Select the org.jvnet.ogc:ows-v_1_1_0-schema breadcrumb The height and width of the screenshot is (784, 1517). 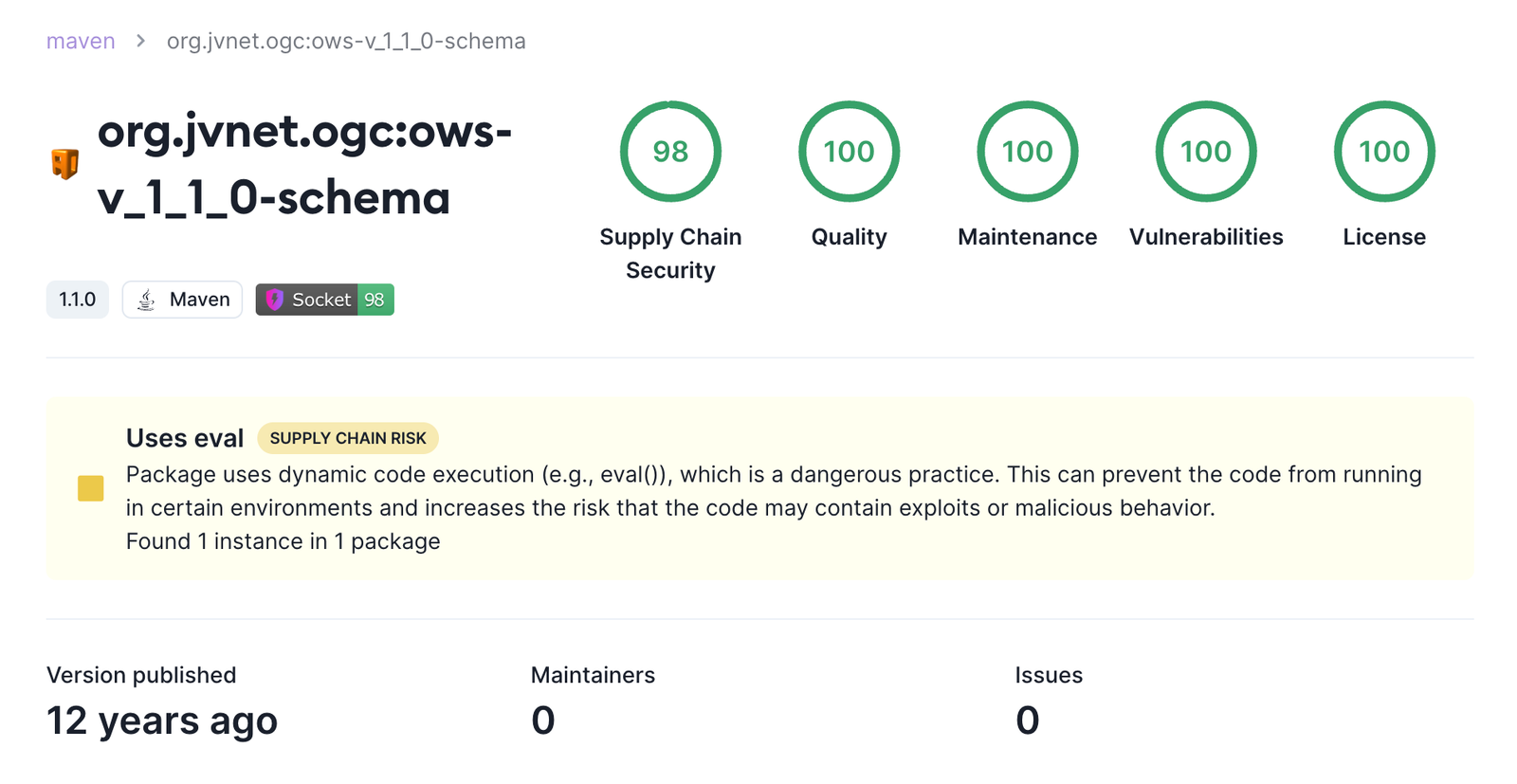[x=346, y=41]
